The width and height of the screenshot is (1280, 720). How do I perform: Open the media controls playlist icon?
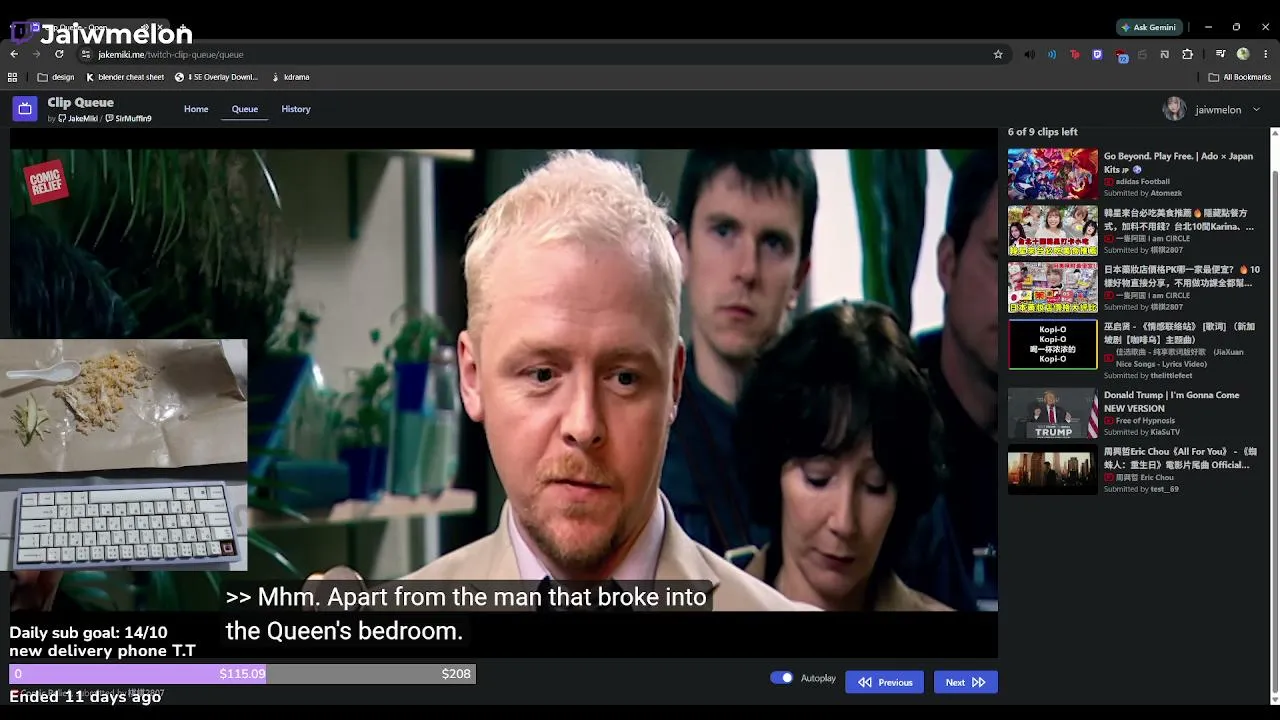tap(1221, 54)
